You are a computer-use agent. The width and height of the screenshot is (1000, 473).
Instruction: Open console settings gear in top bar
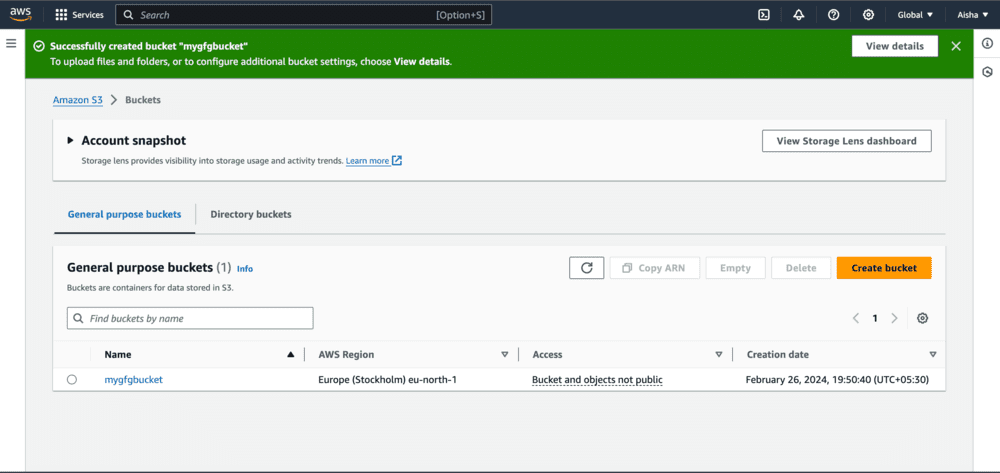tap(868, 15)
